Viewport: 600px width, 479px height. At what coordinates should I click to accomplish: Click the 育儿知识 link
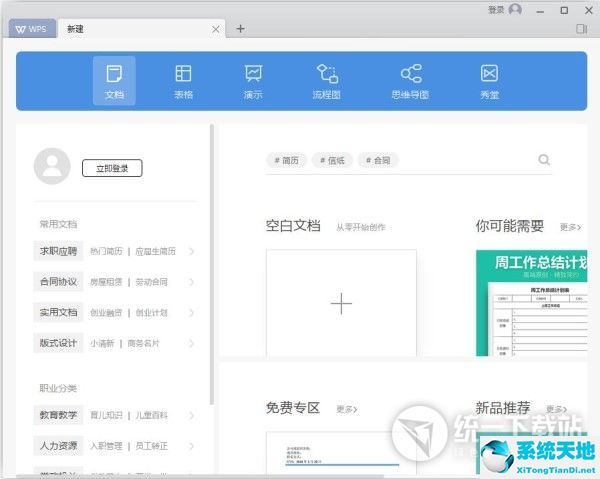coord(106,415)
